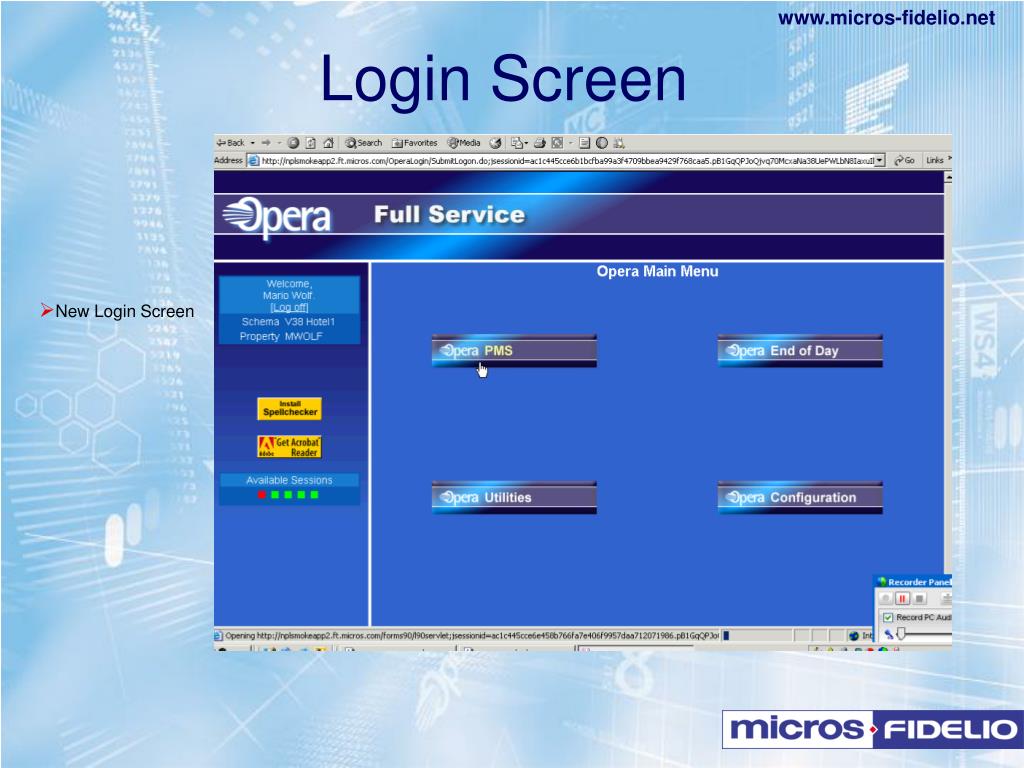Open the Search pane
Viewport: 1024px width, 768px height.
click(364, 142)
